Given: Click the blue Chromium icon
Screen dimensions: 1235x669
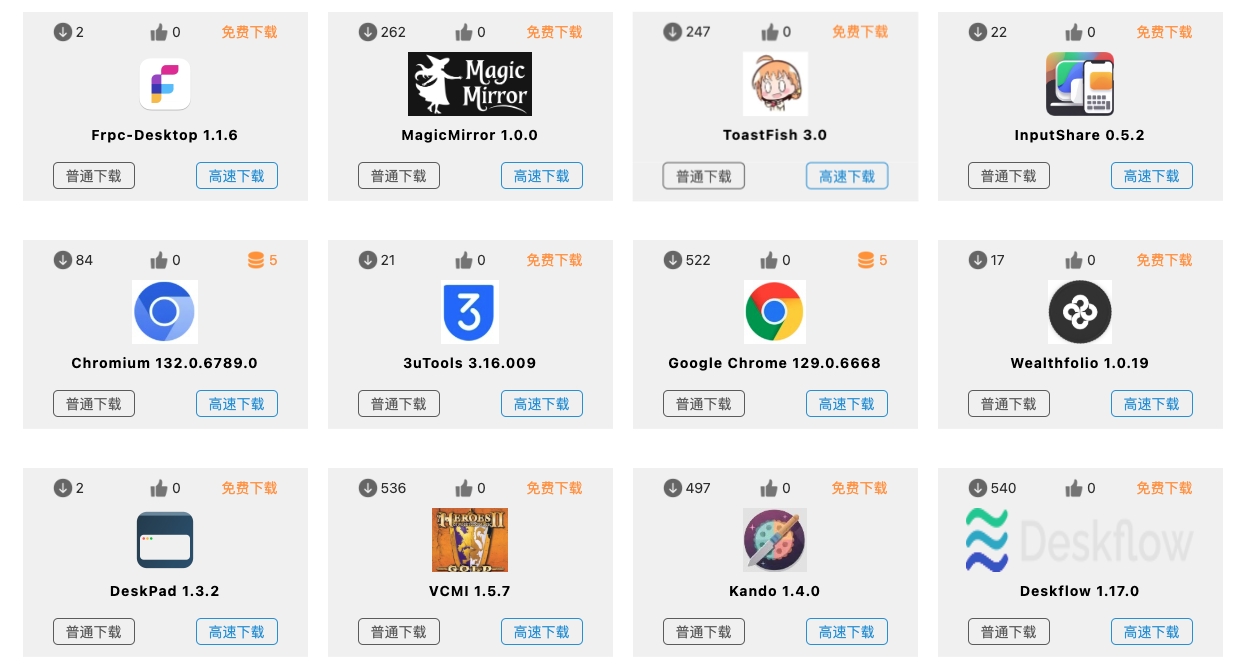Looking at the screenshot, I should pyautogui.click(x=165, y=312).
